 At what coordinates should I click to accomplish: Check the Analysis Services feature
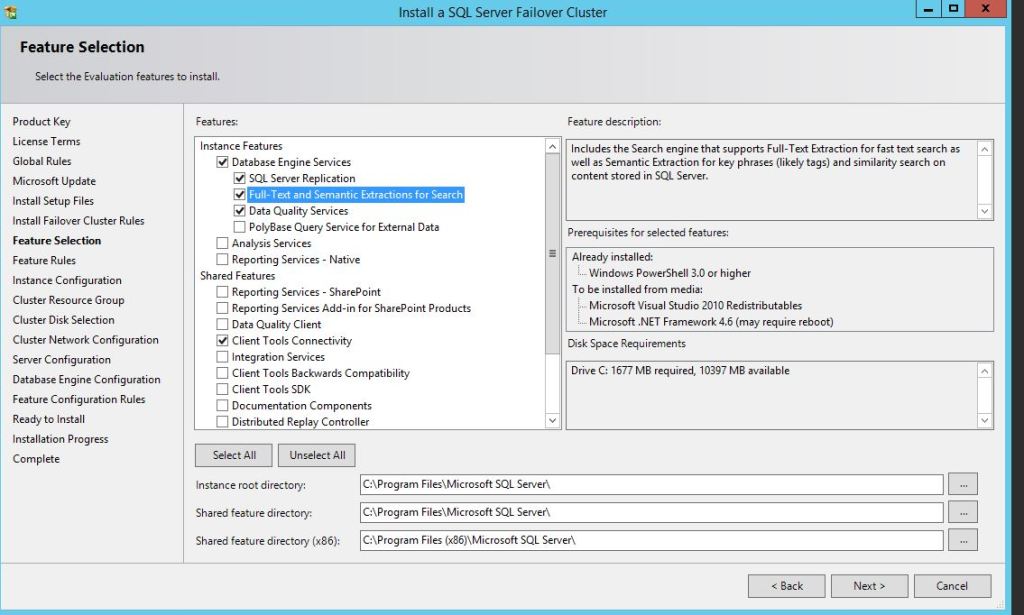coord(223,243)
